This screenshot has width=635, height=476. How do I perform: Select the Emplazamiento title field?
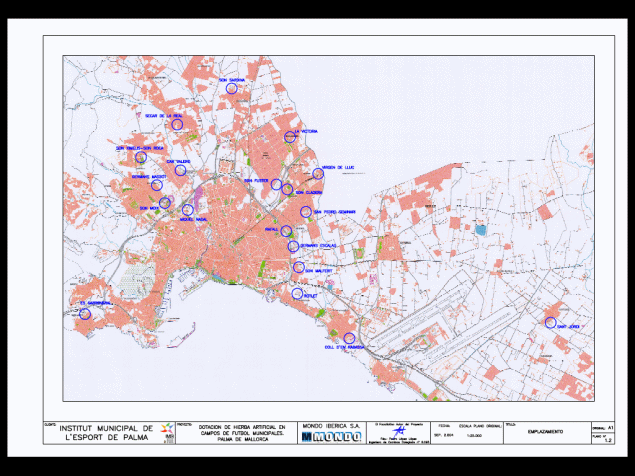pyautogui.click(x=545, y=431)
